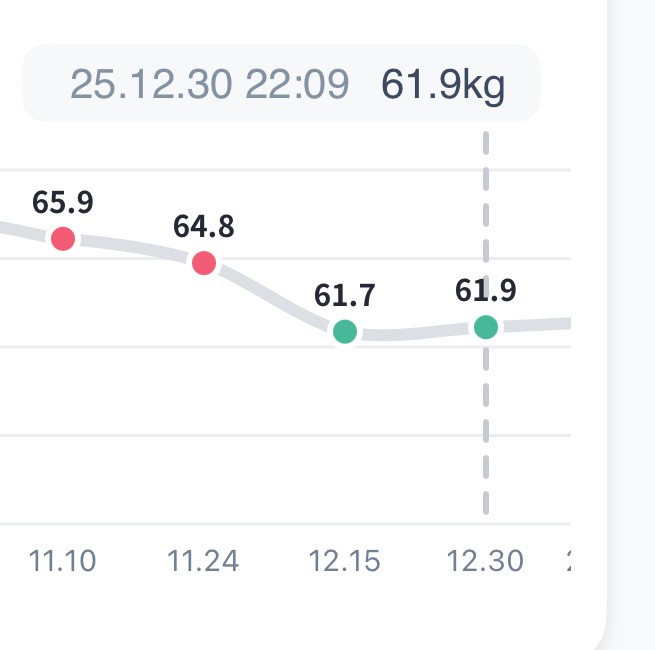Image resolution: width=655 pixels, height=650 pixels.
Task: Tap the 61.7 value label
Action: 345,295
